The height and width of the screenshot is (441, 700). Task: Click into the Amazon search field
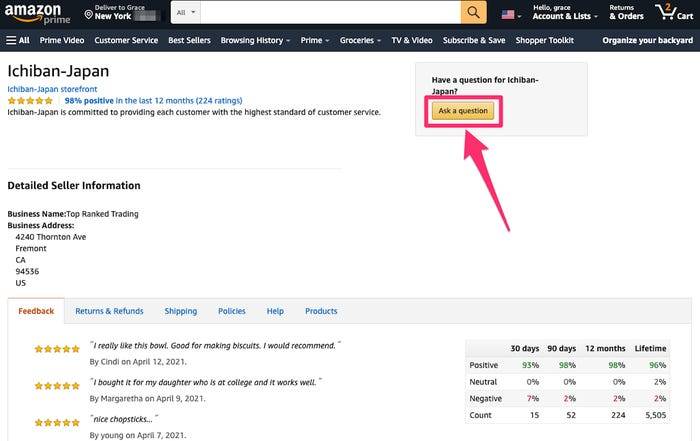[330, 12]
